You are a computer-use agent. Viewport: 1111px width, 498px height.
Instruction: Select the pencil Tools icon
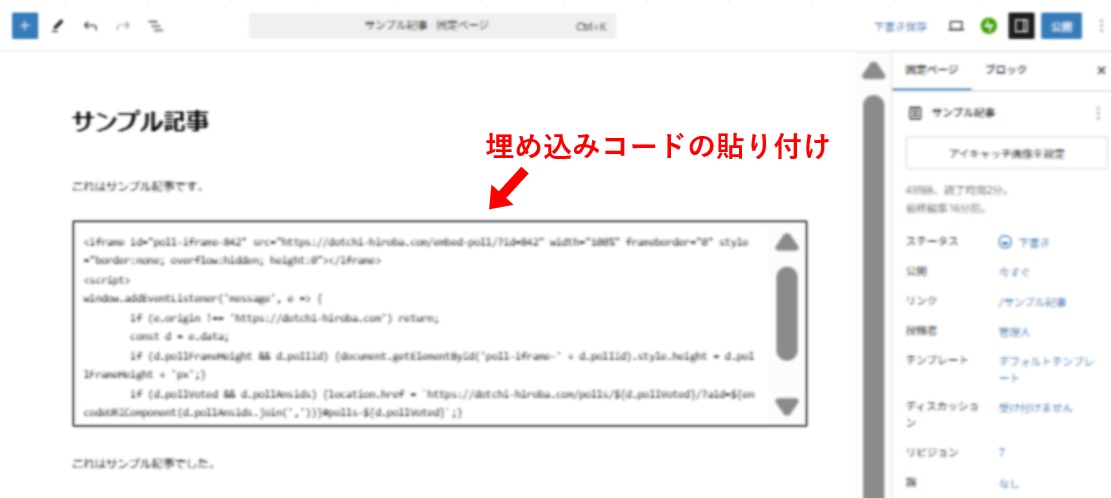point(58,27)
